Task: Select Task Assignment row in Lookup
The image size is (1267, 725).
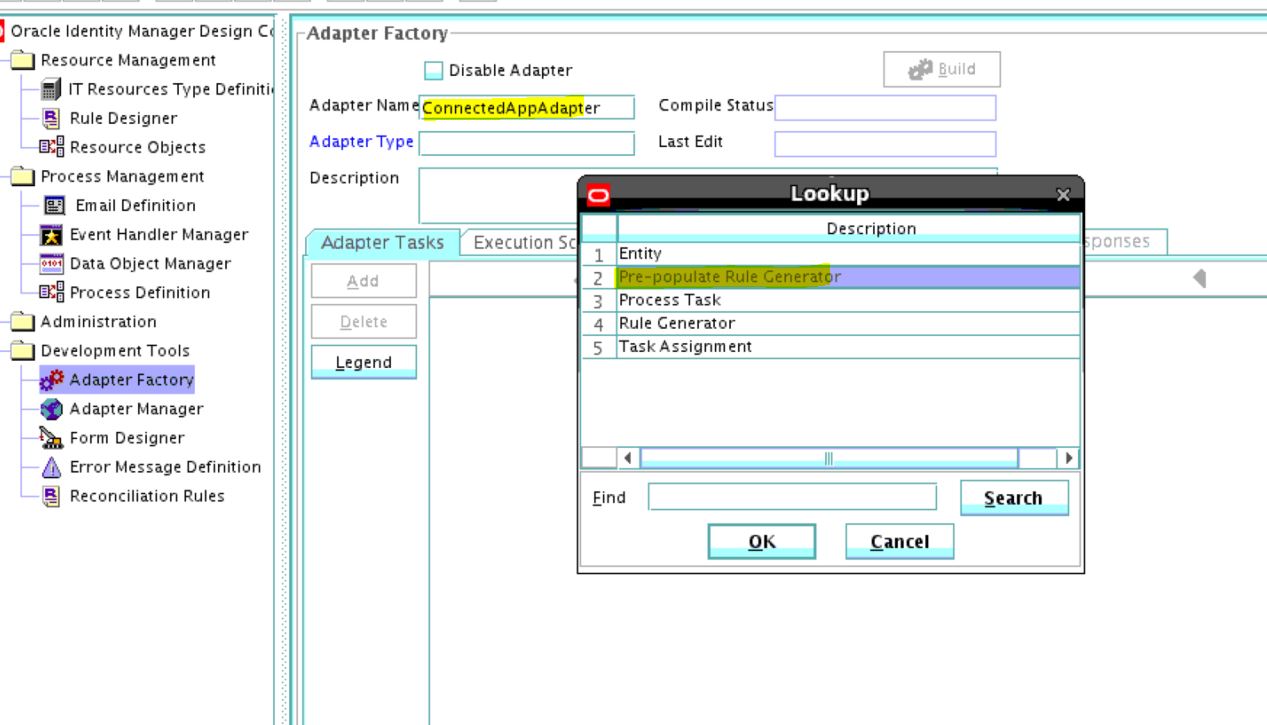Action: [848, 346]
